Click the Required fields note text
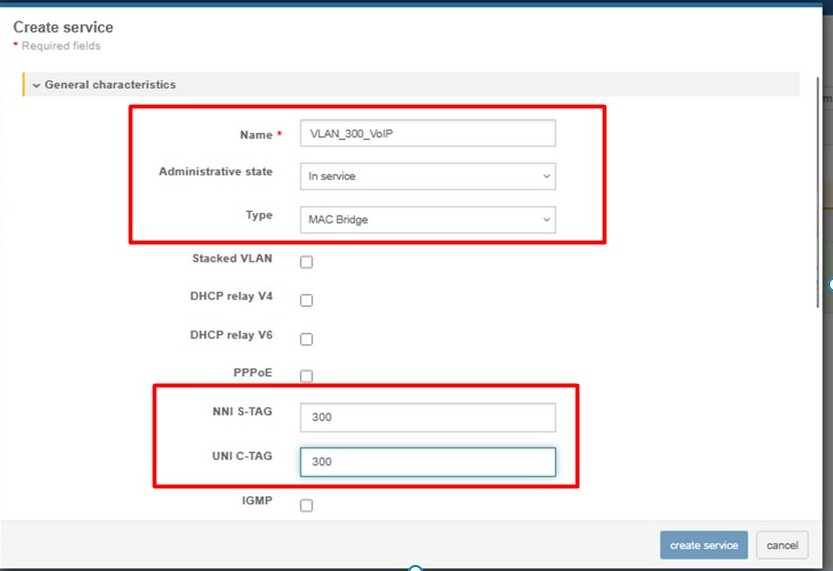Image resolution: width=833 pixels, height=571 pixels. [60, 46]
